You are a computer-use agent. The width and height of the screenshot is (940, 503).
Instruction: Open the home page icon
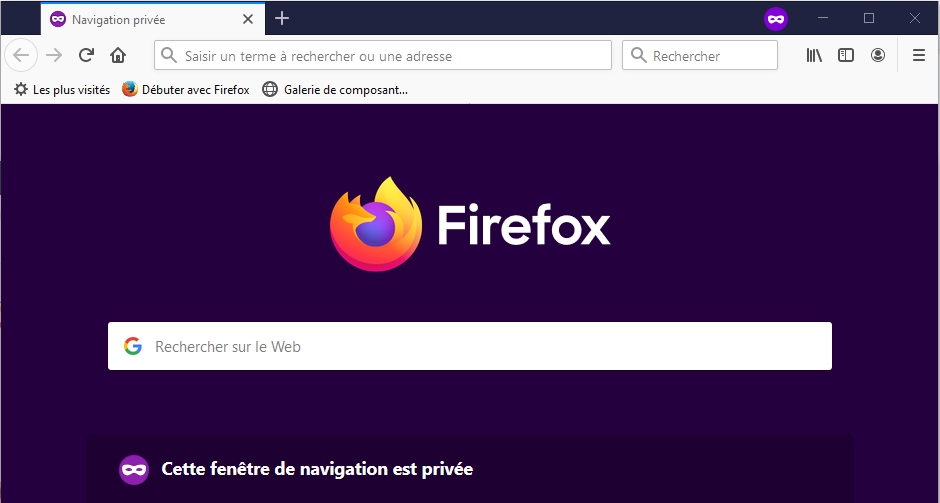[118, 56]
